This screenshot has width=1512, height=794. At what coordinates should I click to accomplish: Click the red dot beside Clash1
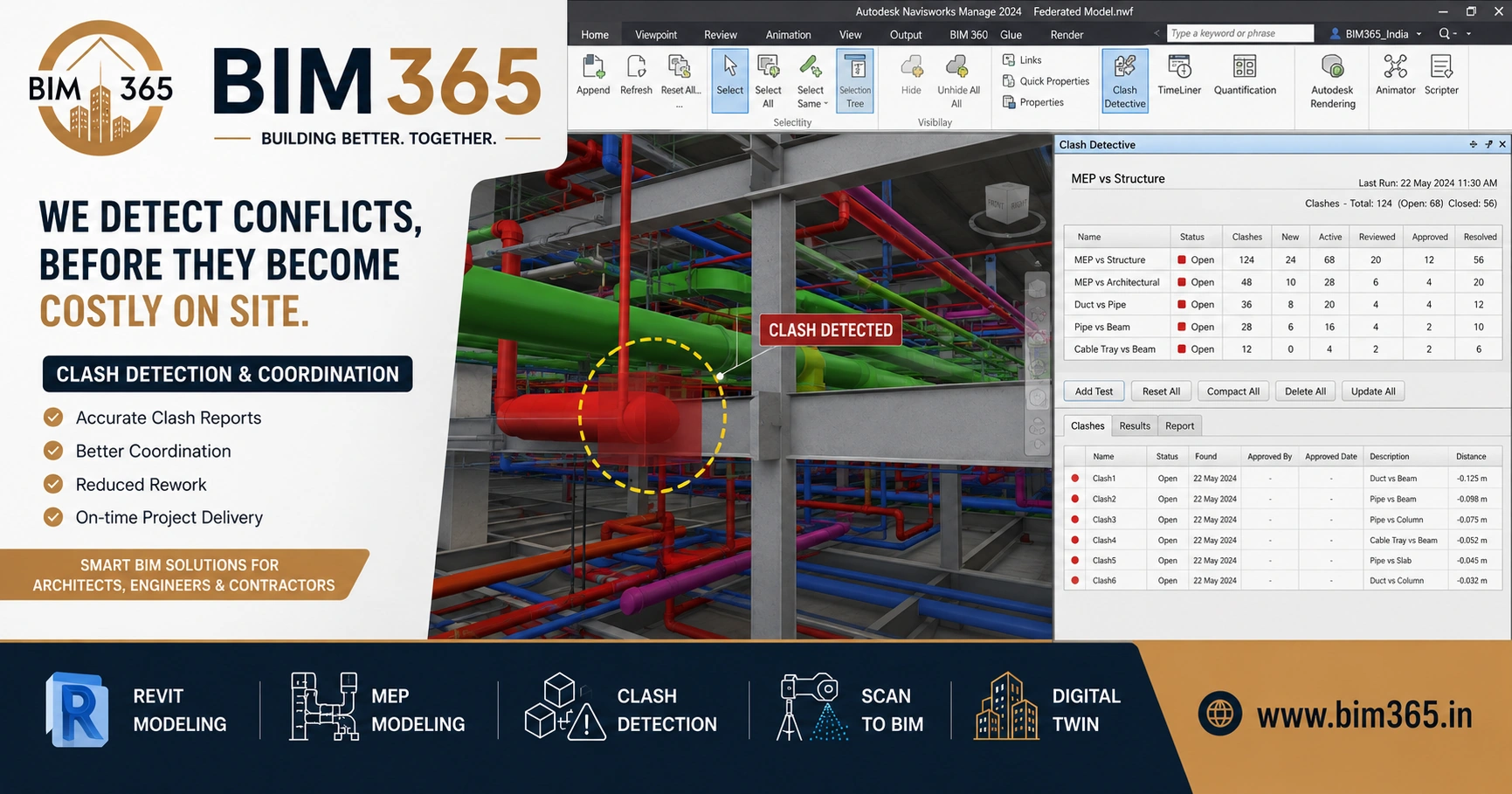[x=1074, y=478]
